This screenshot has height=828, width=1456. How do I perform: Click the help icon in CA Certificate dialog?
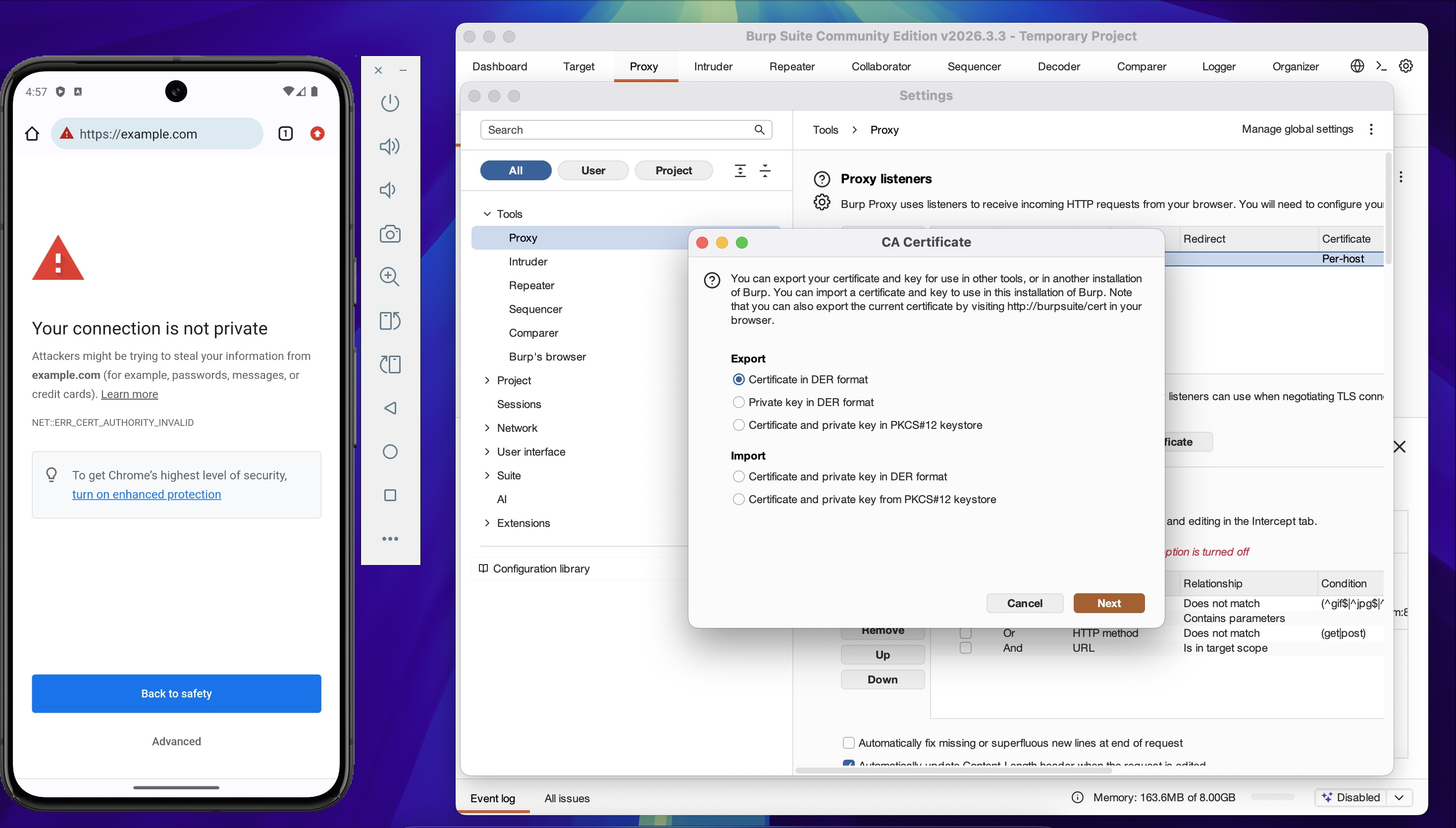(x=712, y=280)
